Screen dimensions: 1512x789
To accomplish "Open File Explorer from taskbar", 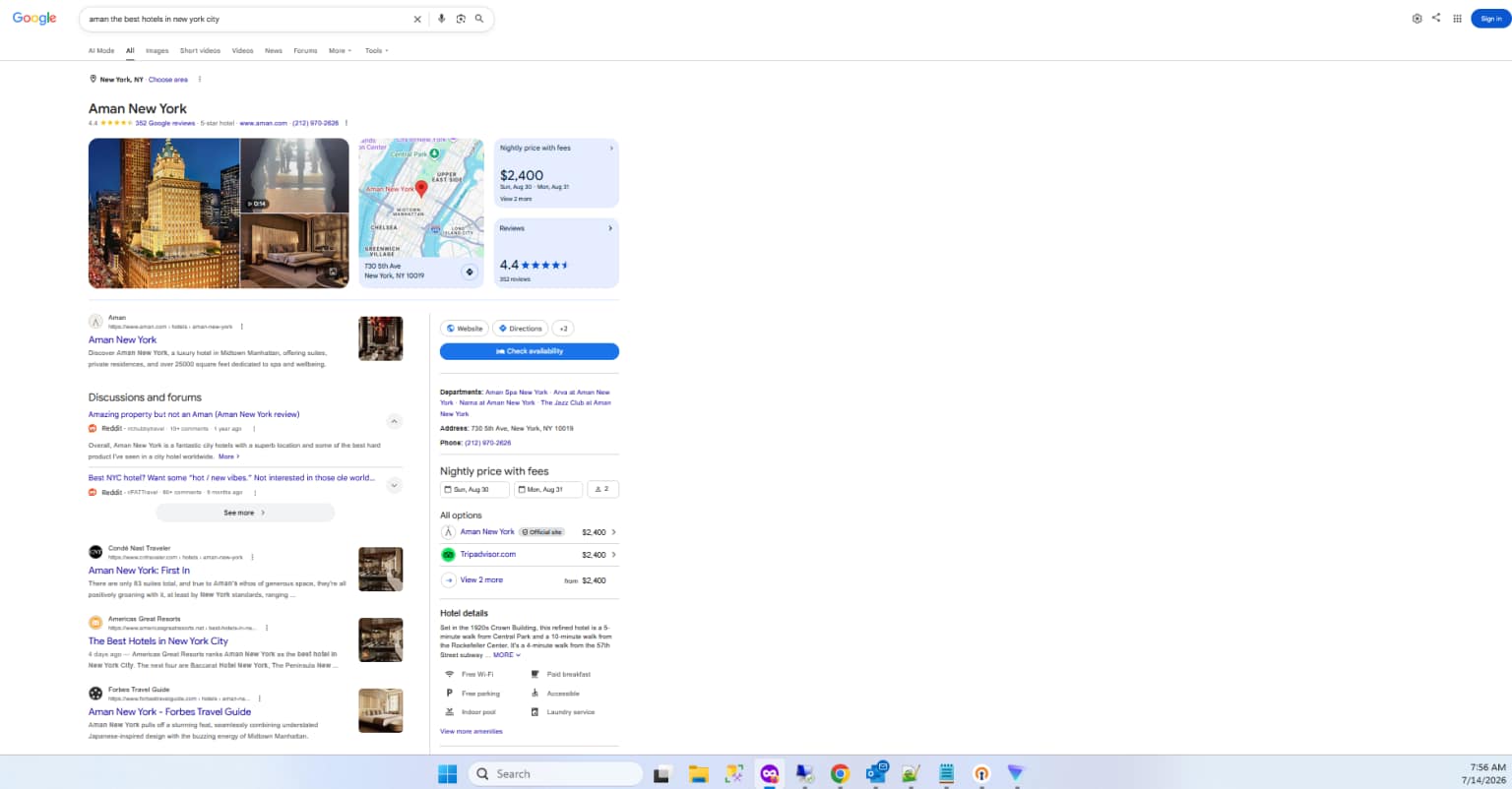I will pyautogui.click(x=698, y=774).
